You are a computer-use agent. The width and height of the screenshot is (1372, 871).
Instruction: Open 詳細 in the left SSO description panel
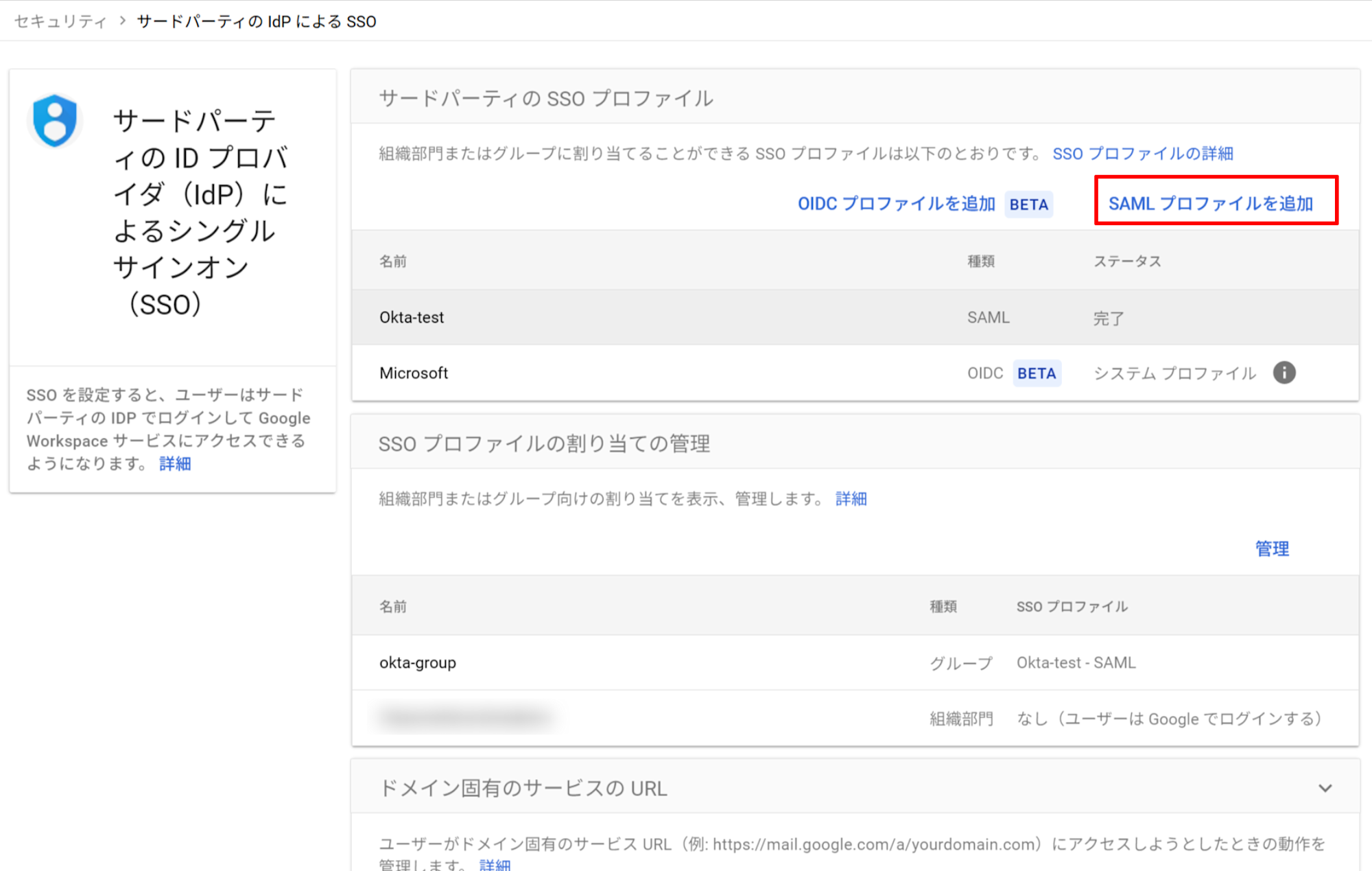point(175,464)
